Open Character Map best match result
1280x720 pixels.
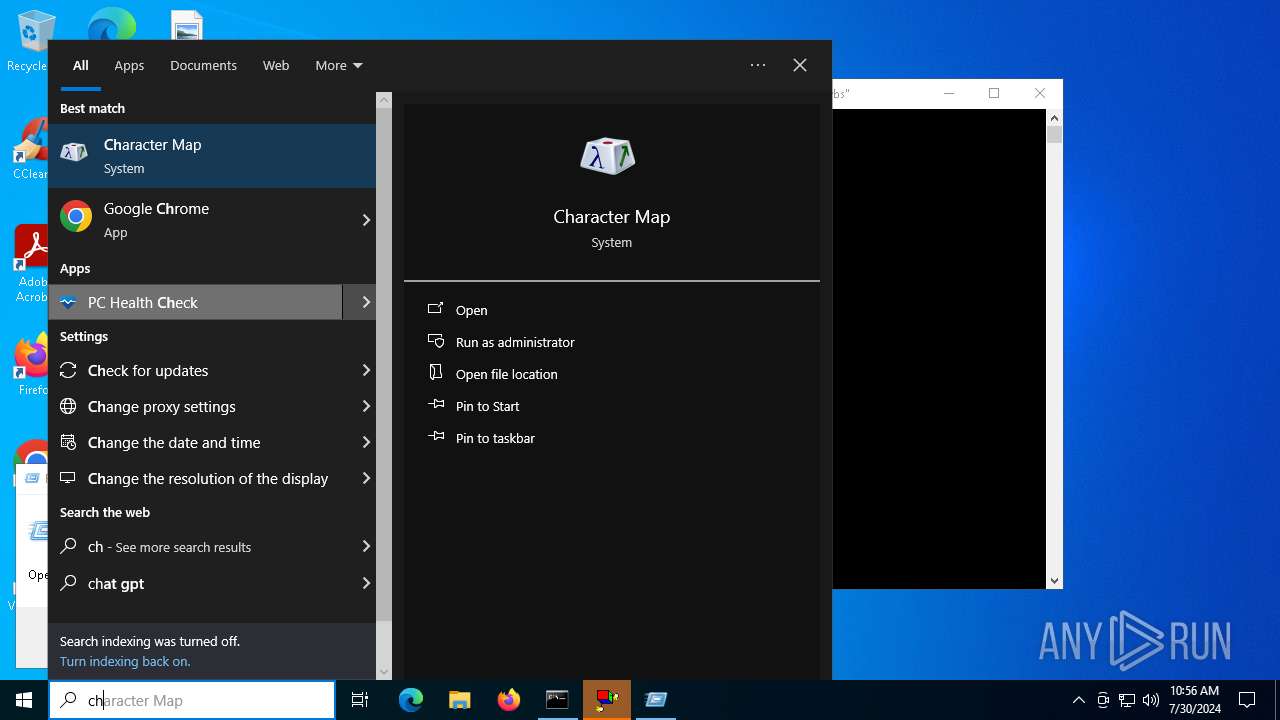pos(212,156)
